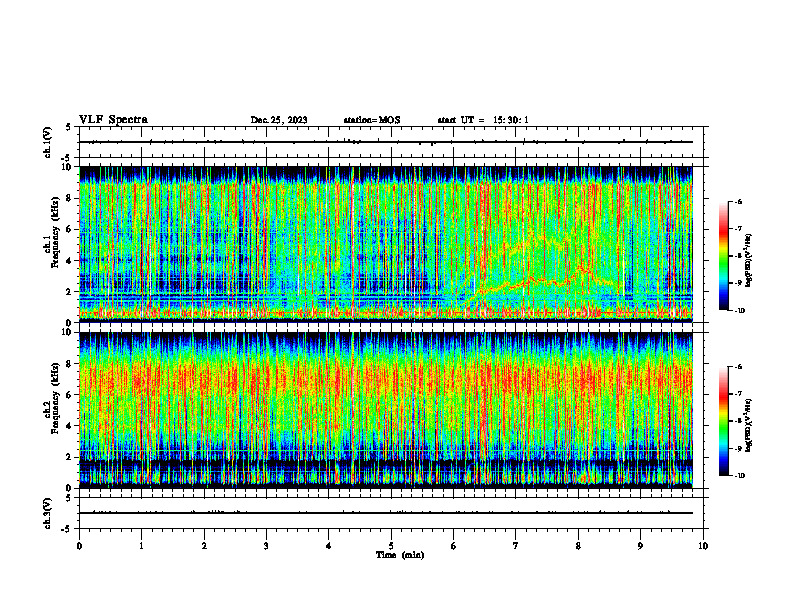Select the "start UT = 15:30:1" text
This screenshot has width=792, height=612.
[483, 120]
